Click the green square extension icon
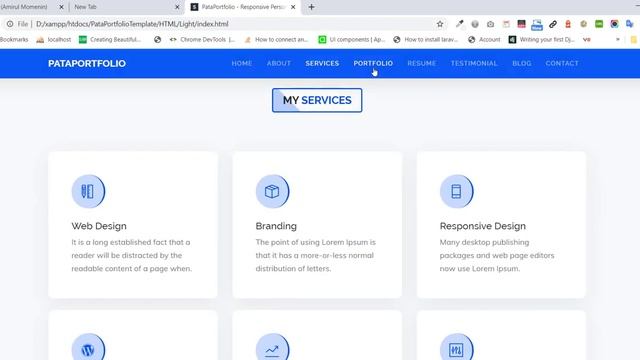 (x=599, y=24)
